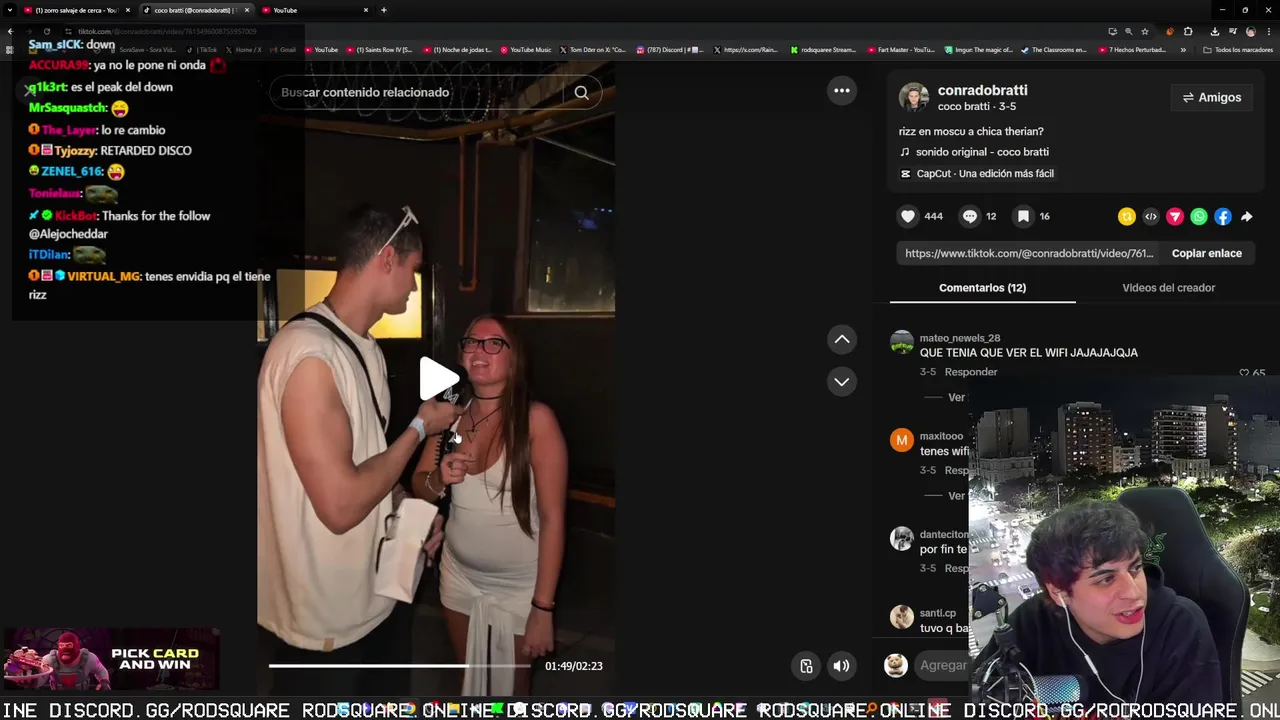Screen dimensions: 1280x720
Task: Click 'Responder' under mateo_newels_28's comment
Action: coord(971,372)
